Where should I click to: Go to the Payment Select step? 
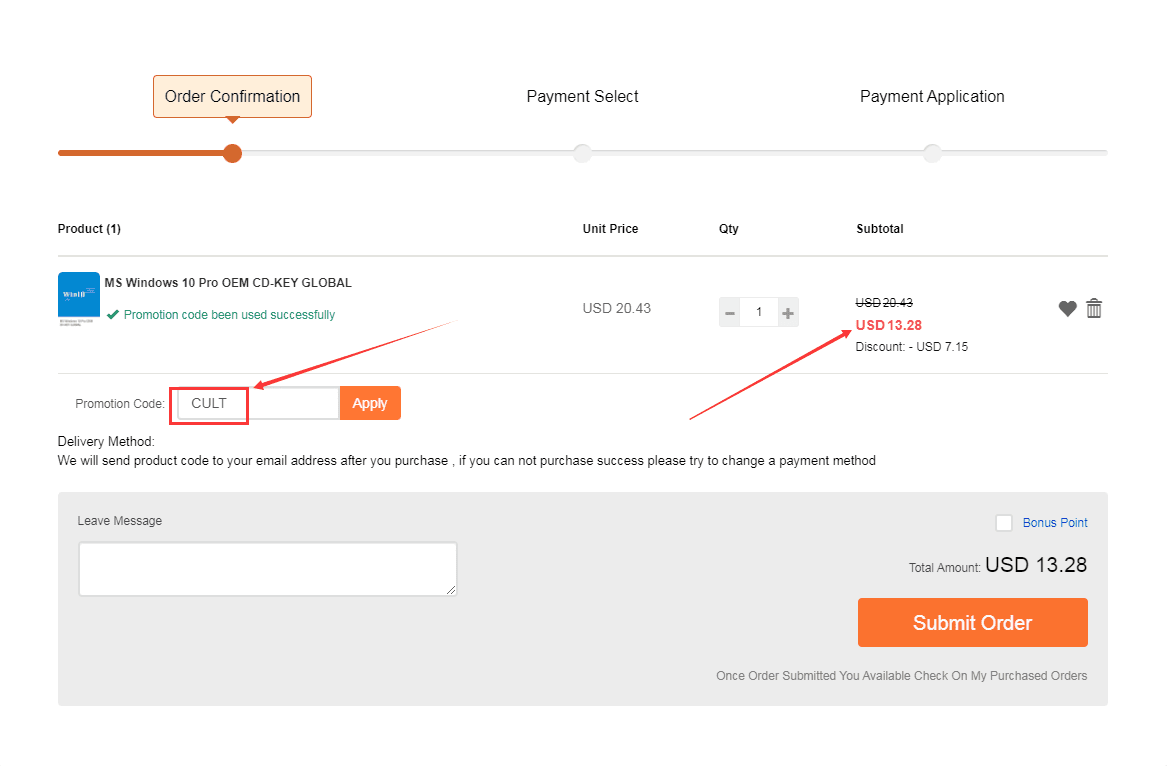point(582,97)
